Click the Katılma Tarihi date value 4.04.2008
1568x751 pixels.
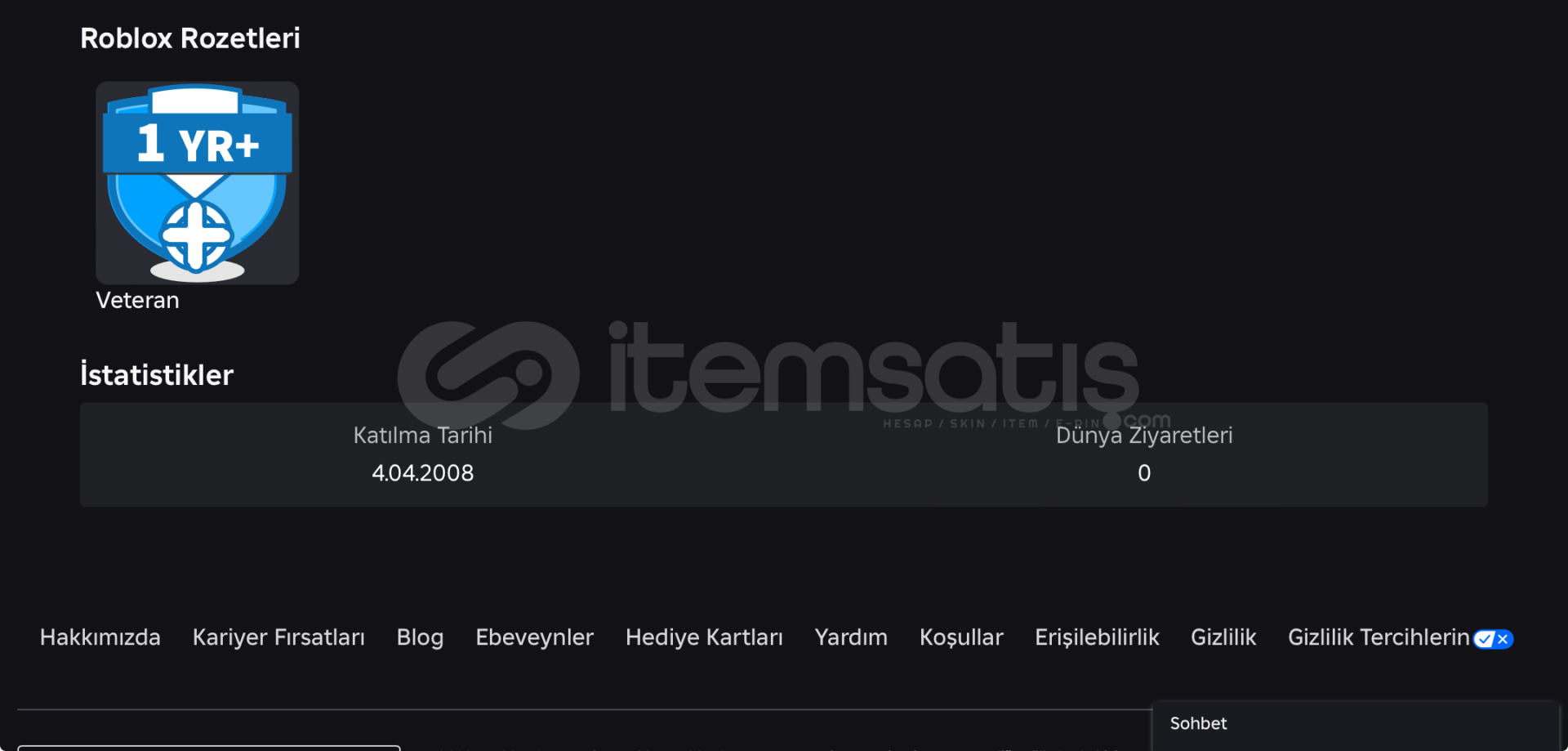(422, 473)
